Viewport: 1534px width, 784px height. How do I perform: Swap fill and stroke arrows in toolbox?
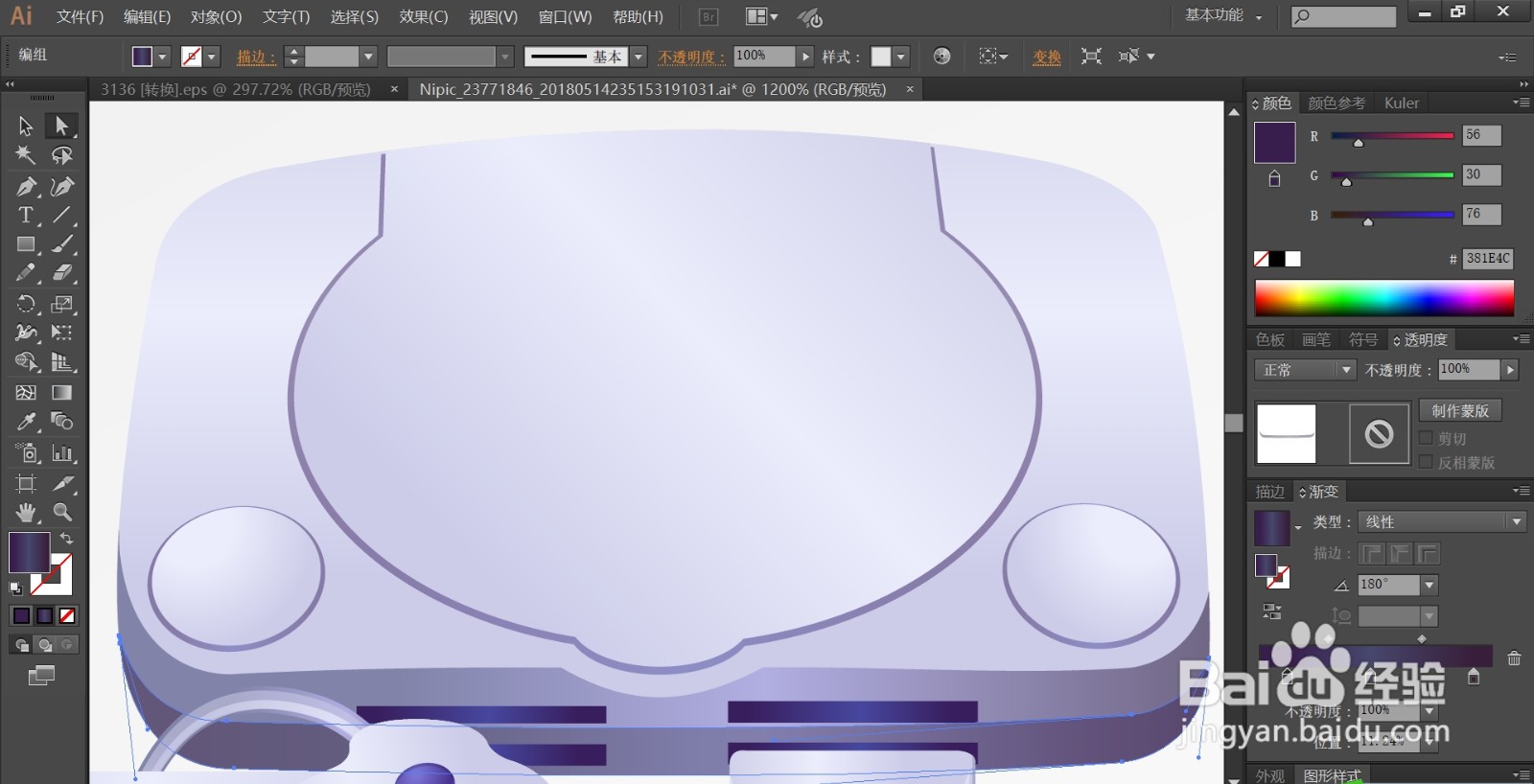67,539
